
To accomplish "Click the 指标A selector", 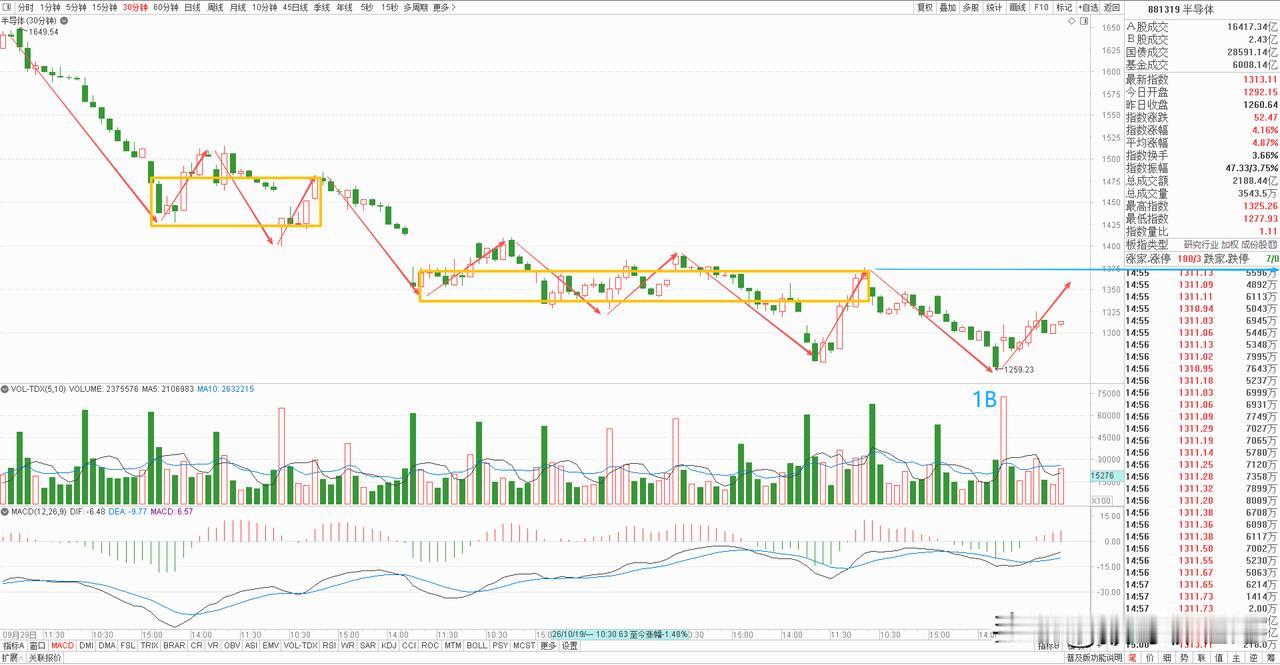I will click(13, 646).
